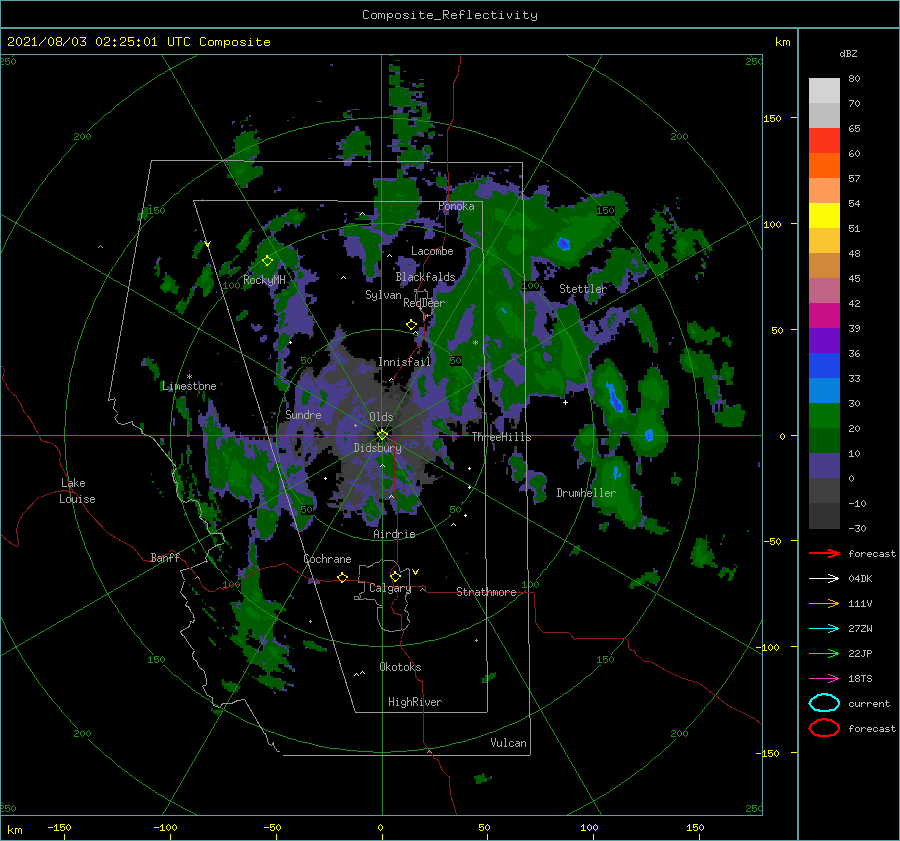Click the Vulcan city label
The image size is (900, 841).
click(508, 743)
